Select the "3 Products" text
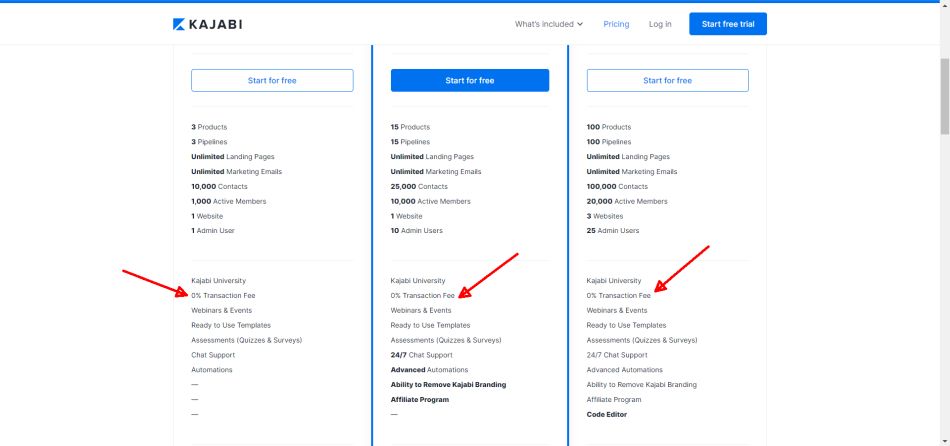Image resolution: width=950 pixels, height=446 pixels. click(x=209, y=127)
